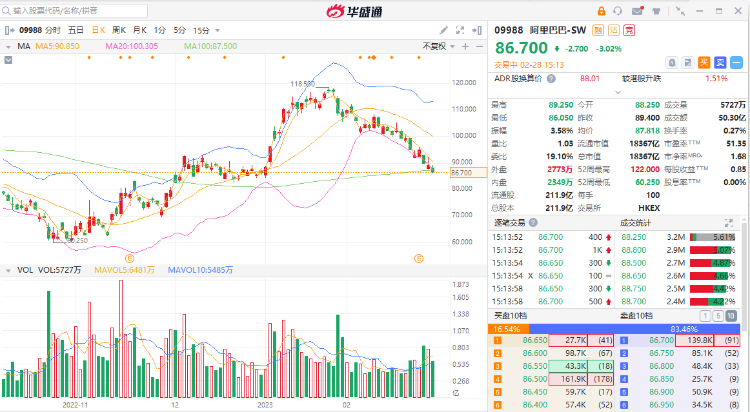Image resolution: width=750 pixels, height=412 pixels.
Task: Expand the ADR info chevron
Action: tap(741, 78)
